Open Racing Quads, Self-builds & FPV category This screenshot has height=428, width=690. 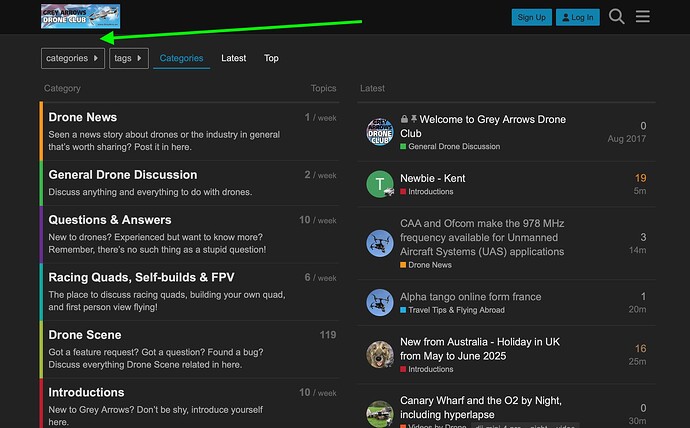click(x=141, y=278)
